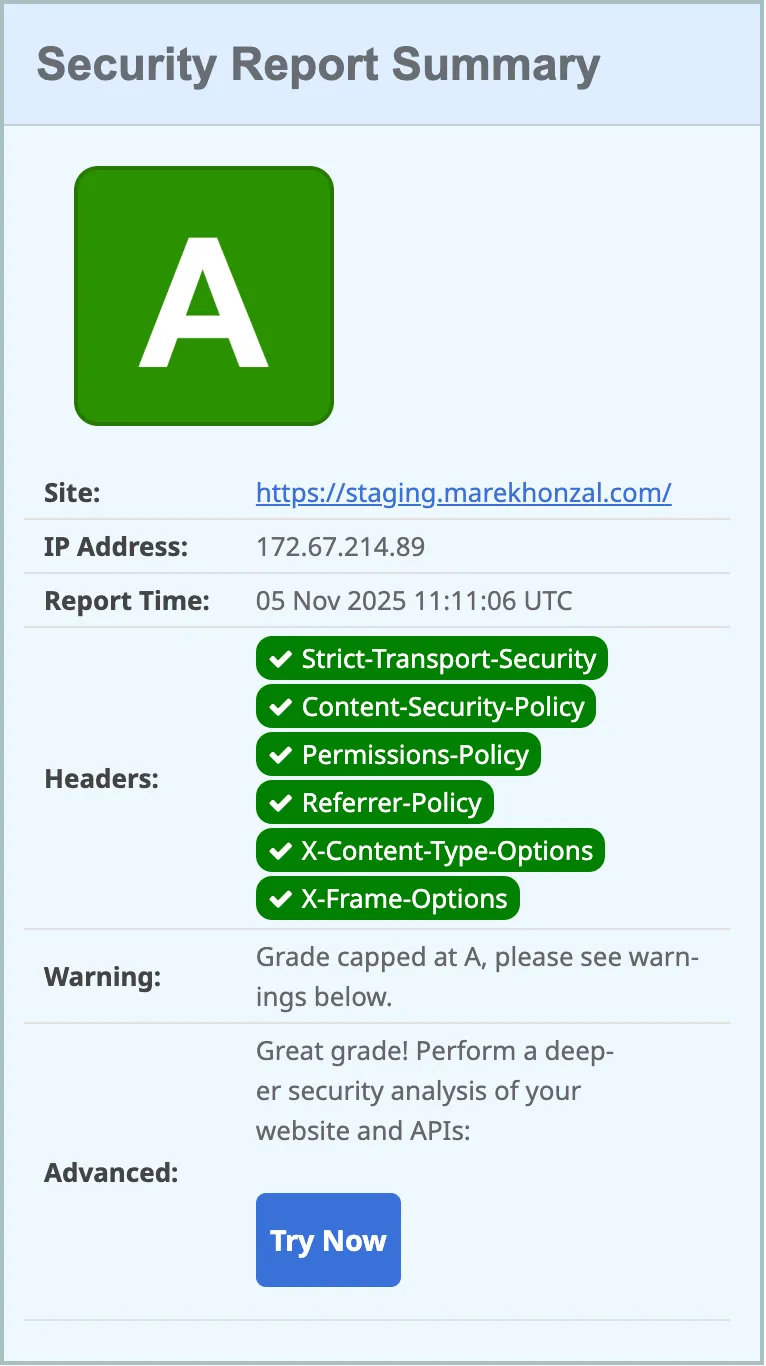Expand the Headers row details

tap(101, 778)
